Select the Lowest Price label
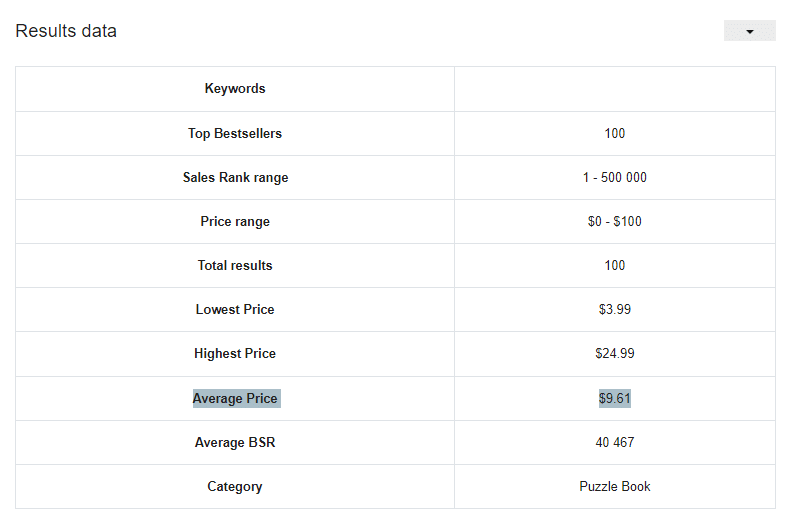 235,309
